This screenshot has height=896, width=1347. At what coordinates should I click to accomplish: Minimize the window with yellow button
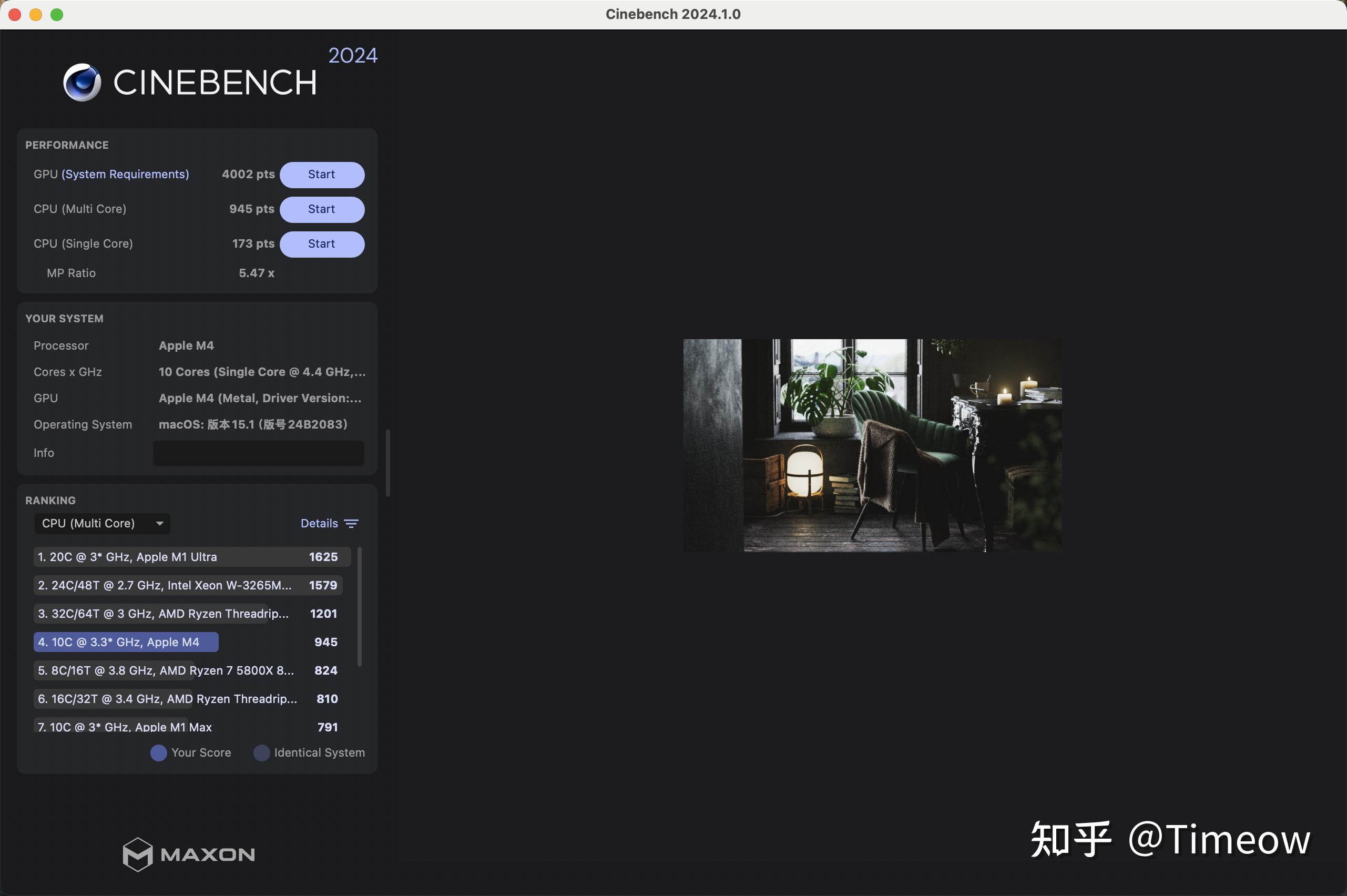[x=36, y=15]
